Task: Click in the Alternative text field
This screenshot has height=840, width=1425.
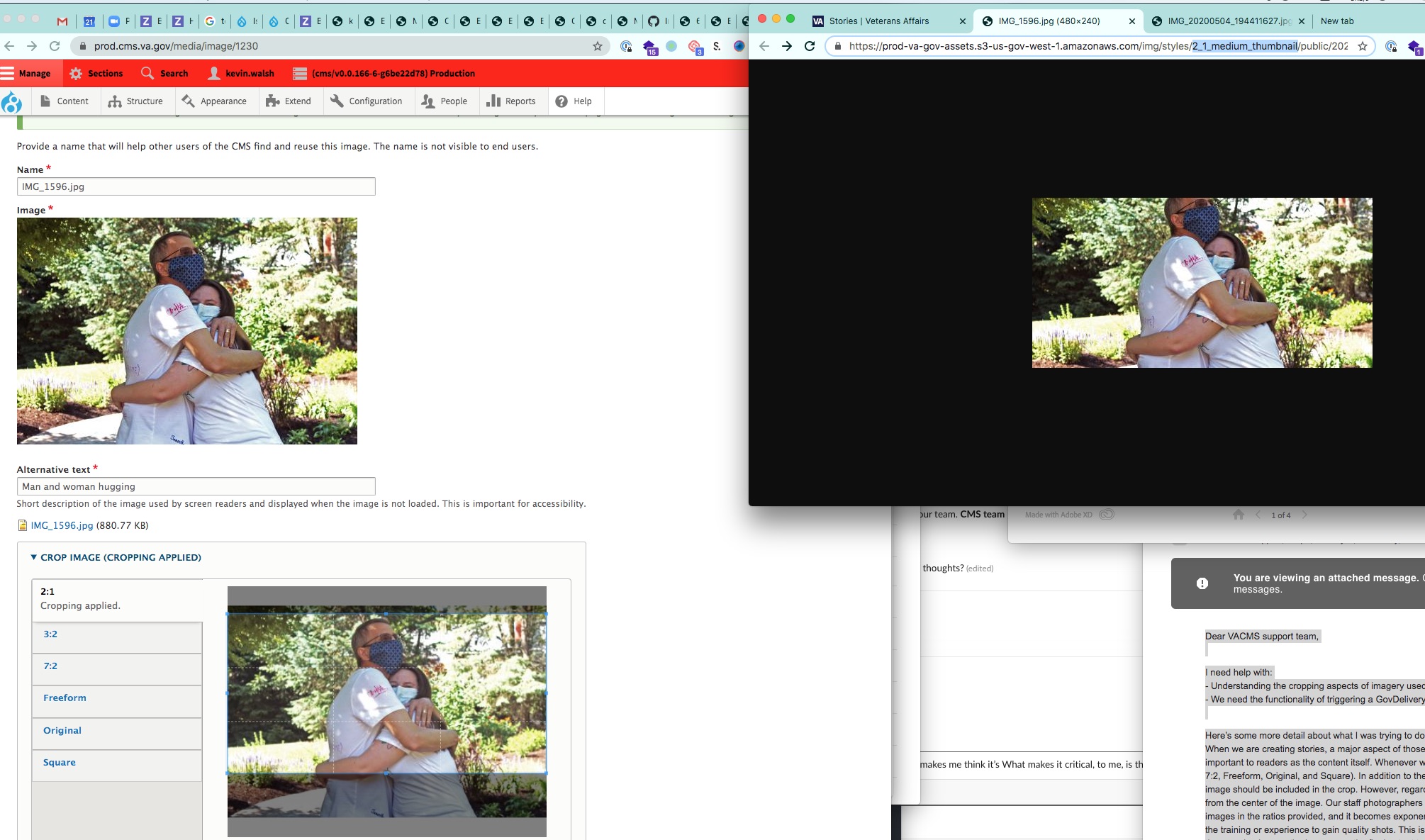Action: 196,486
